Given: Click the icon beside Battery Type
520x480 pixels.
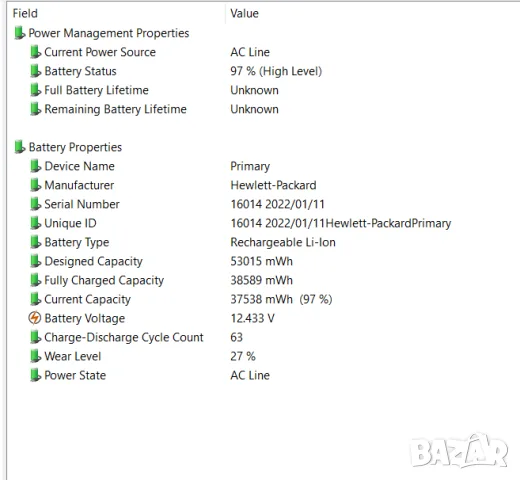Looking at the screenshot, I should pyautogui.click(x=35, y=242).
